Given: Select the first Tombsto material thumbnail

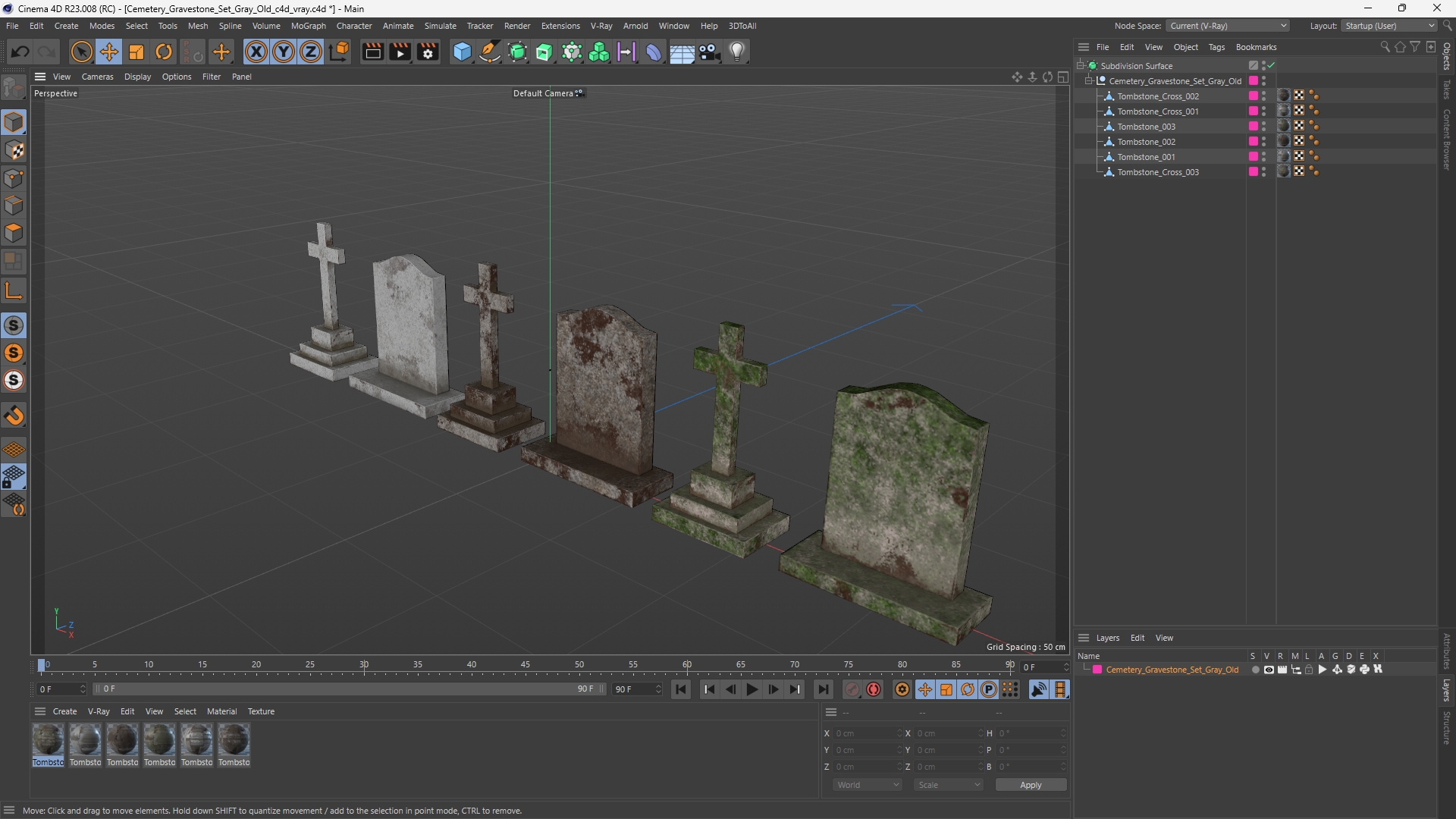Looking at the screenshot, I should (48, 745).
